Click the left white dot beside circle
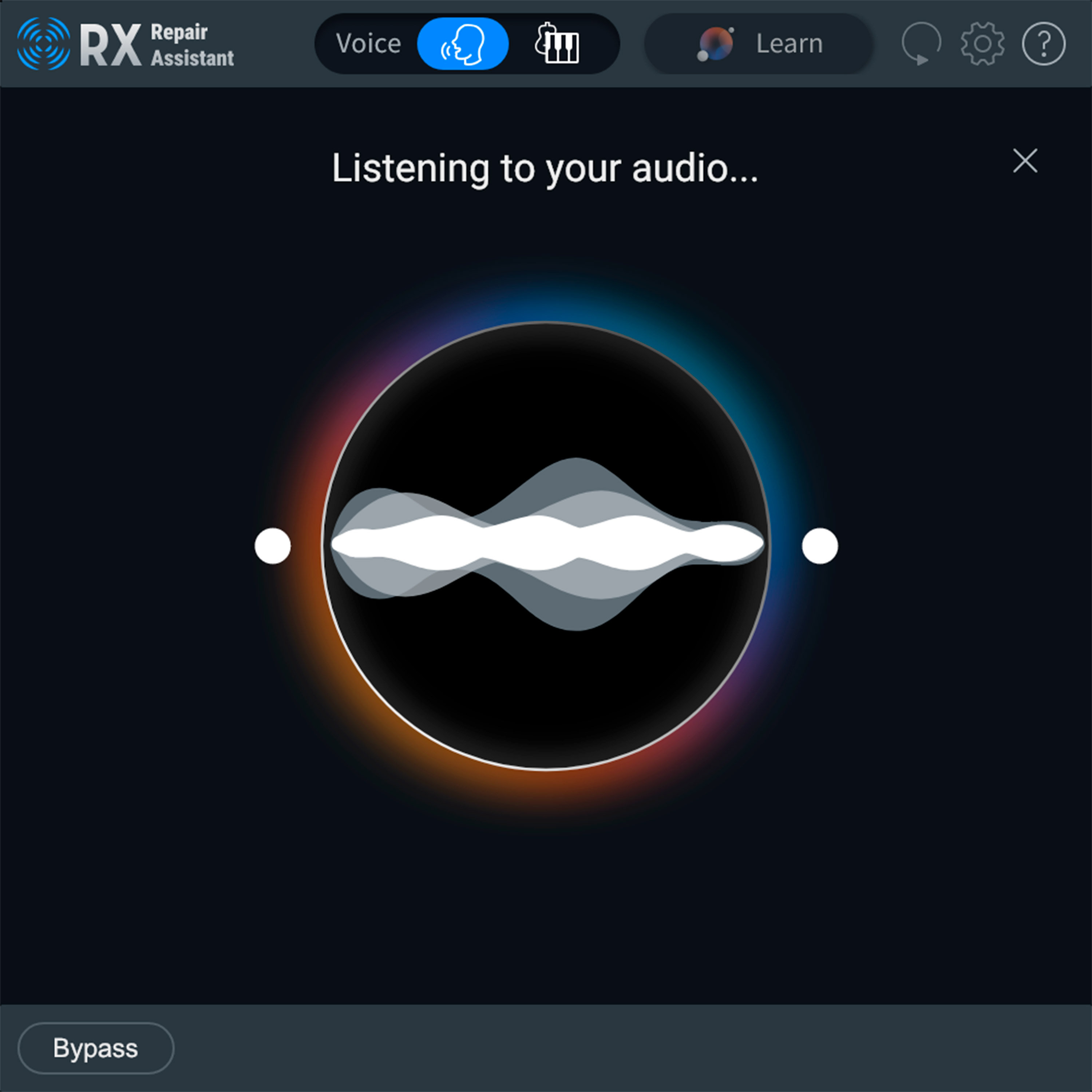This screenshot has width=1092, height=1092. point(272,546)
